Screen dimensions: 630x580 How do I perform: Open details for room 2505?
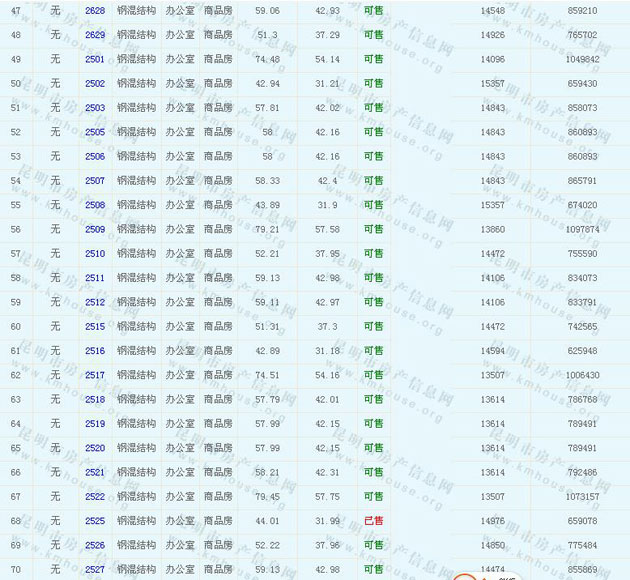tap(95, 132)
